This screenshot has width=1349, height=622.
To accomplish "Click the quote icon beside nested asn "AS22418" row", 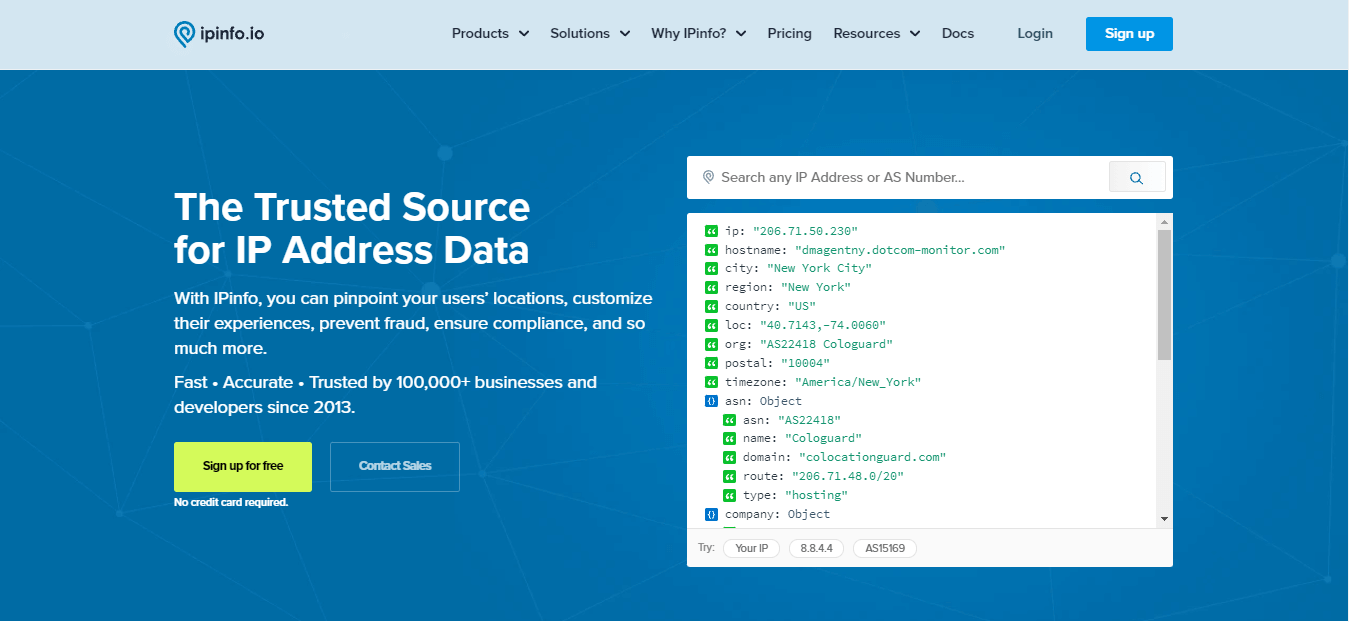I will tap(729, 420).
